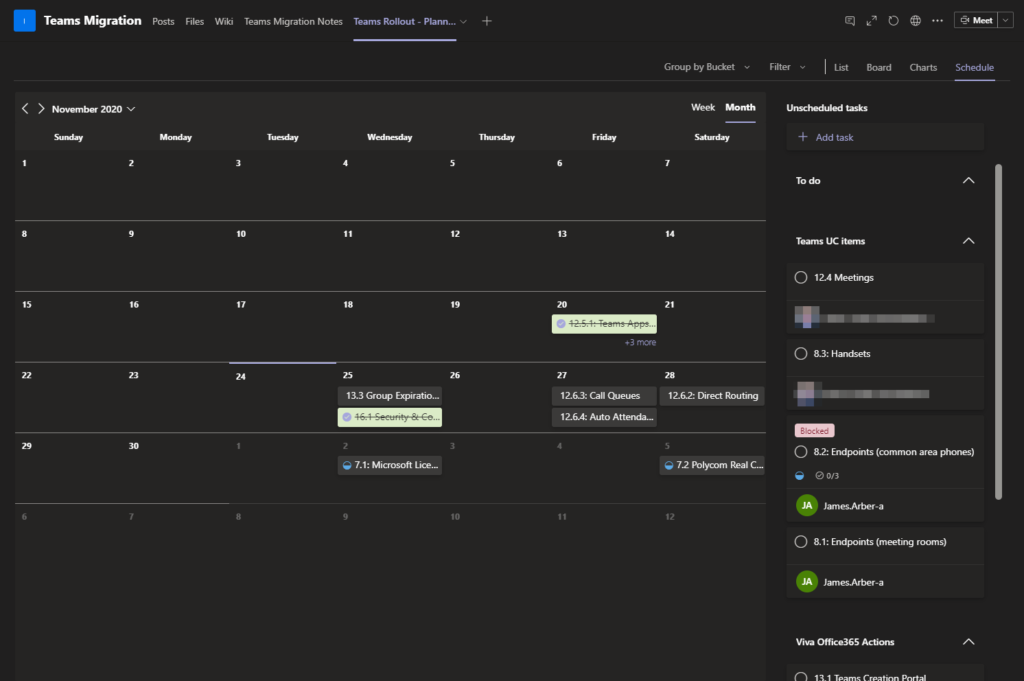The image size is (1024, 681).
Task: Click the 'Teams Migration' team title
Action: pyautogui.click(x=93, y=21)
